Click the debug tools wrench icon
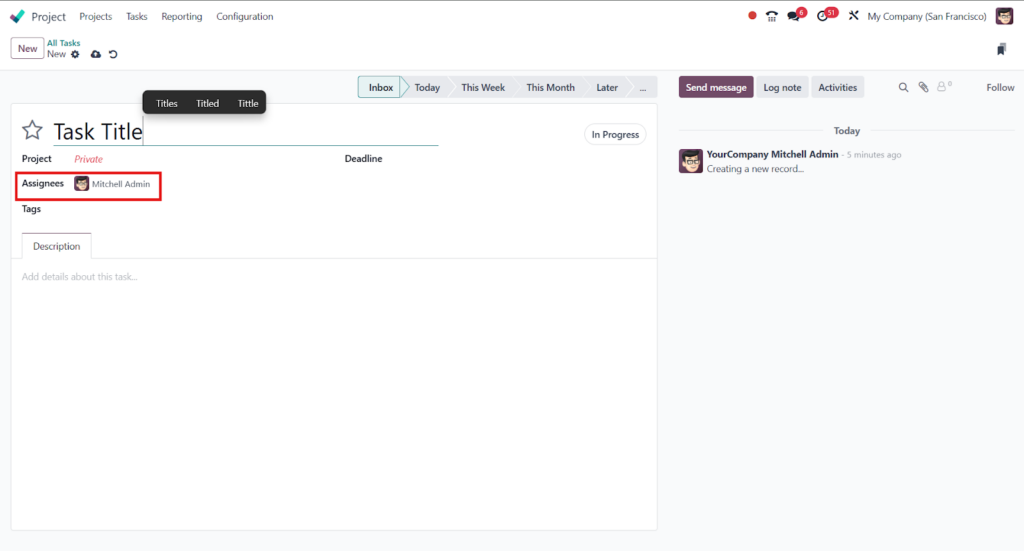Screen dimensions: 1024x551 pos(854,16)
